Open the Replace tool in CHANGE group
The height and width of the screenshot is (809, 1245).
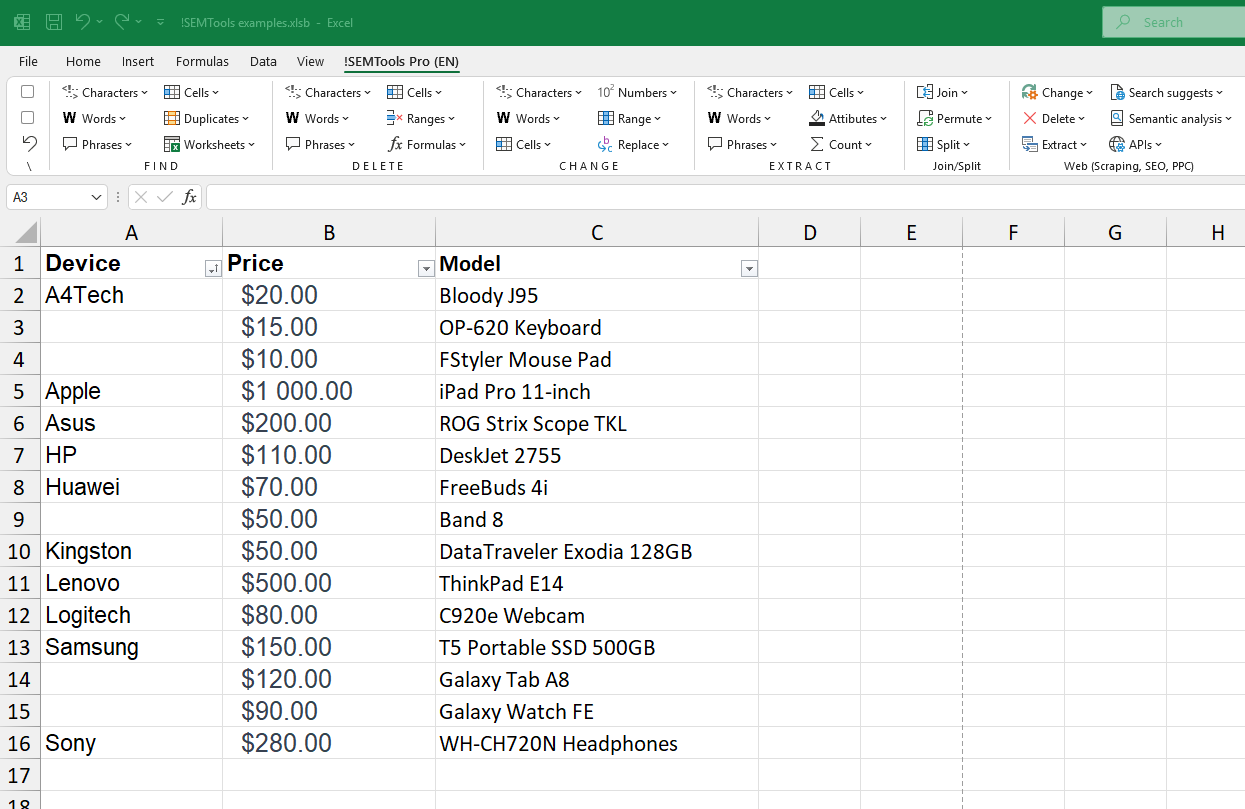(634, 144)
